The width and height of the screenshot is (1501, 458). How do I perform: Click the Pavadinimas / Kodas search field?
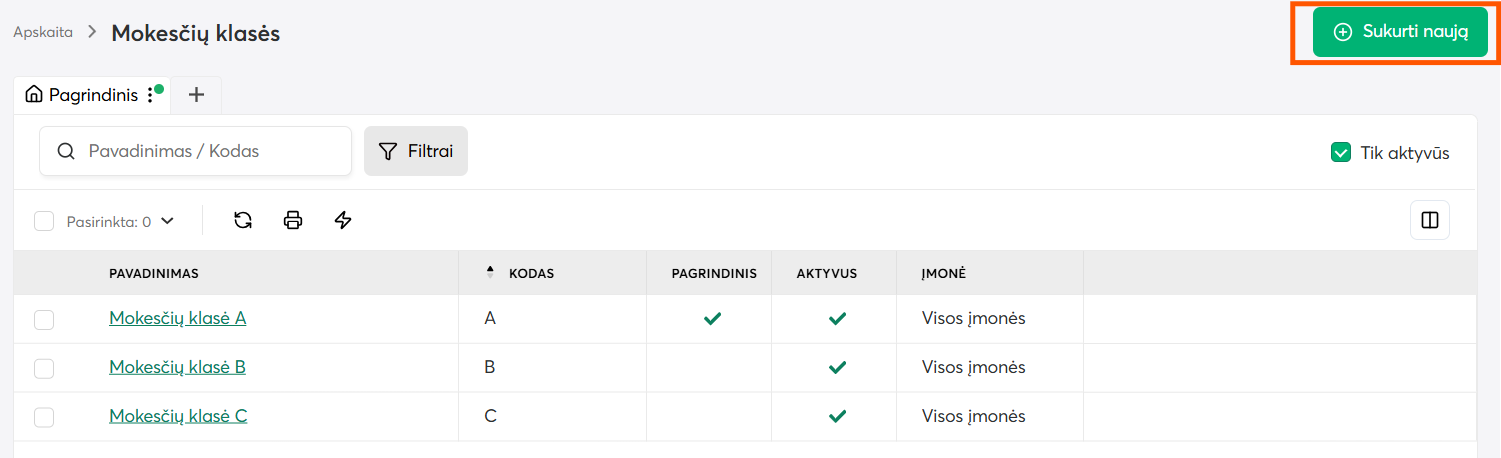coord(196,151)
